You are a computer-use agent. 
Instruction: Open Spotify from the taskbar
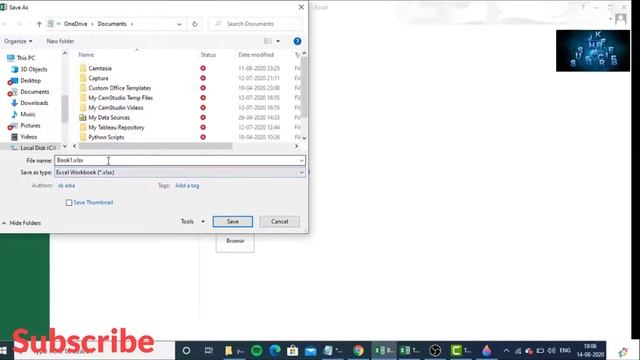[x=257, y=351]
